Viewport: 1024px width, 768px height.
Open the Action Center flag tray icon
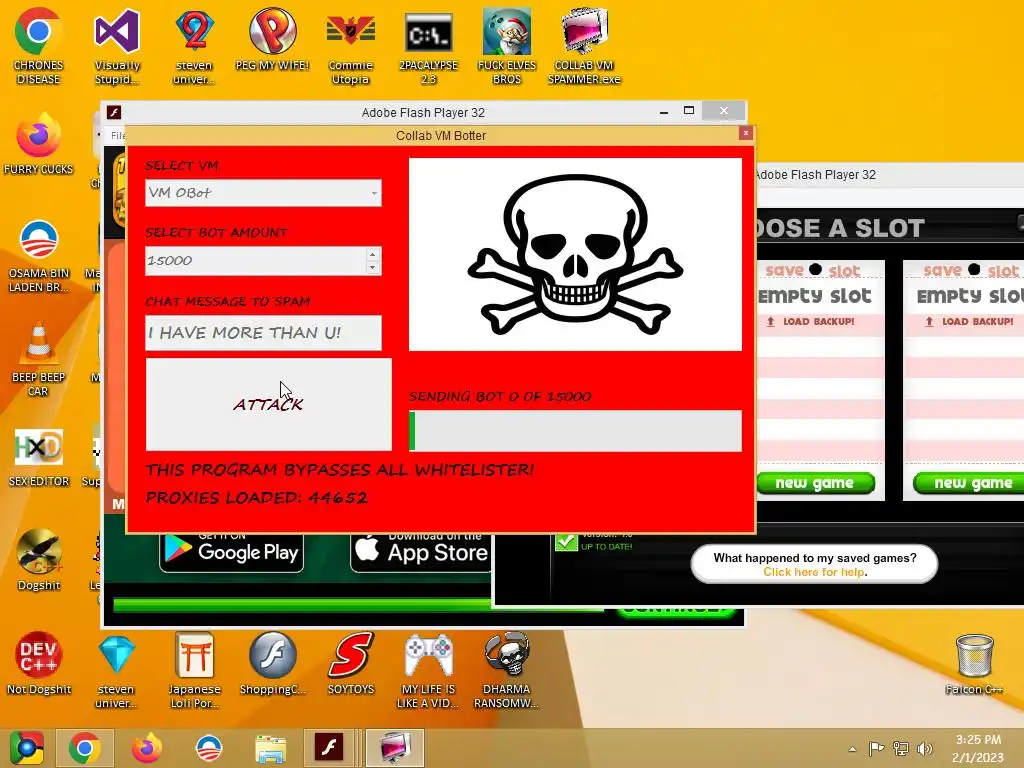click(x=876, y=748)
